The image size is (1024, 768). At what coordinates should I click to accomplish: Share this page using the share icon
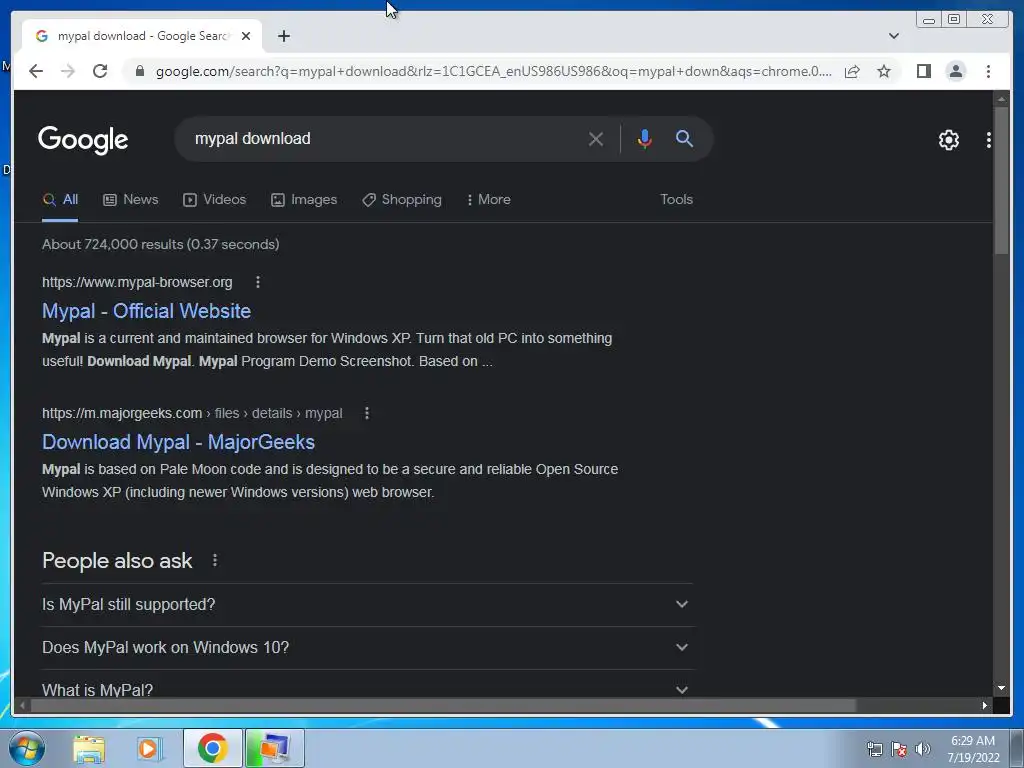852,71
